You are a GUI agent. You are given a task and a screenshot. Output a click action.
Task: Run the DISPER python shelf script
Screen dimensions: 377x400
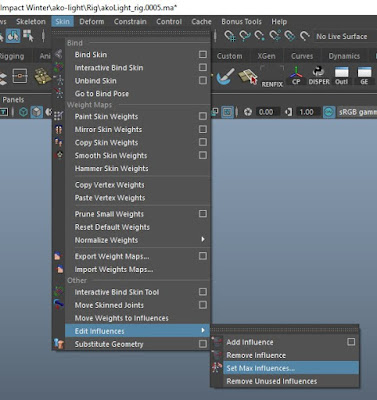[x=319, y=76]
